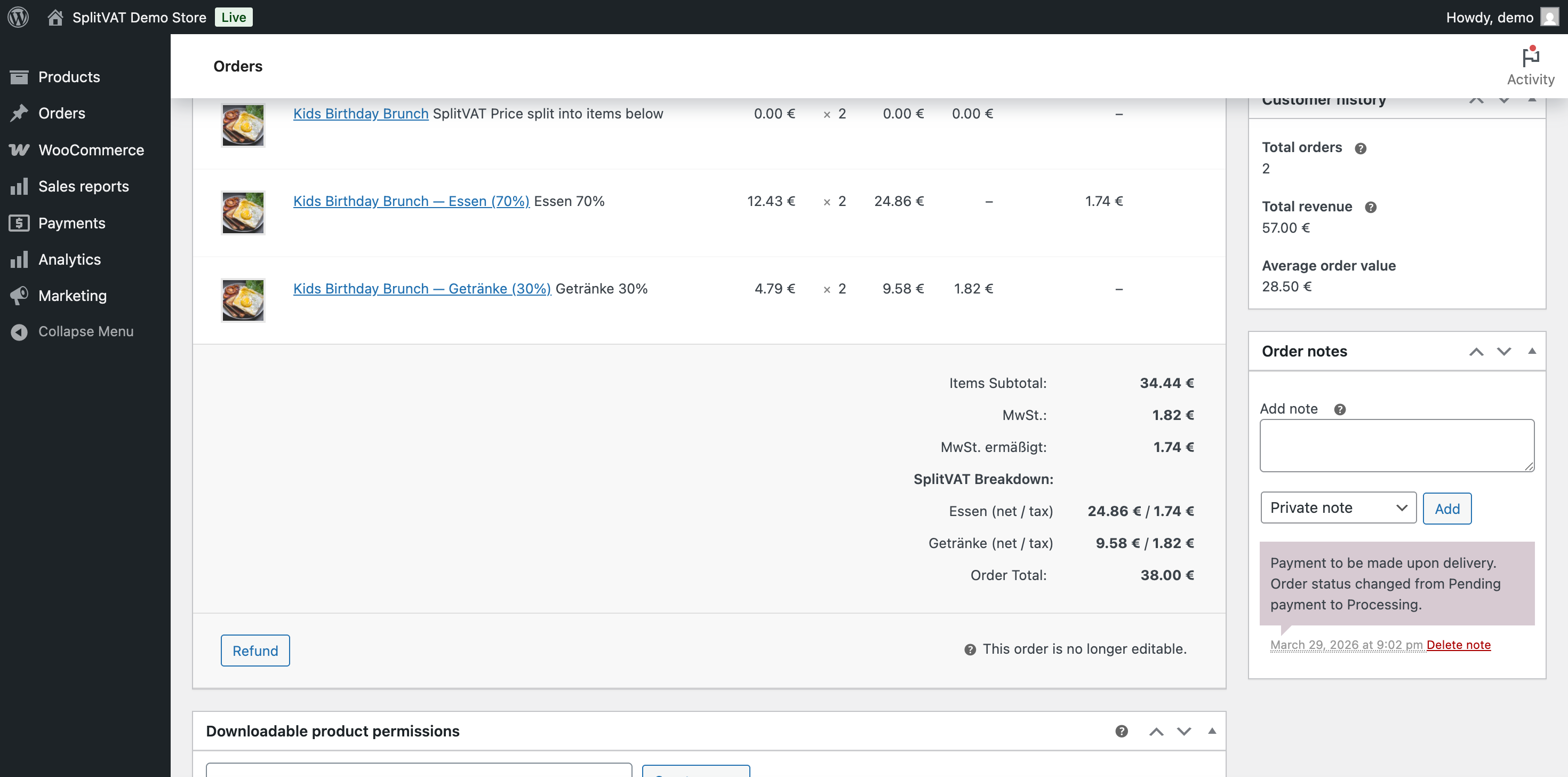Go to Products in sidebar

(69, 77)
